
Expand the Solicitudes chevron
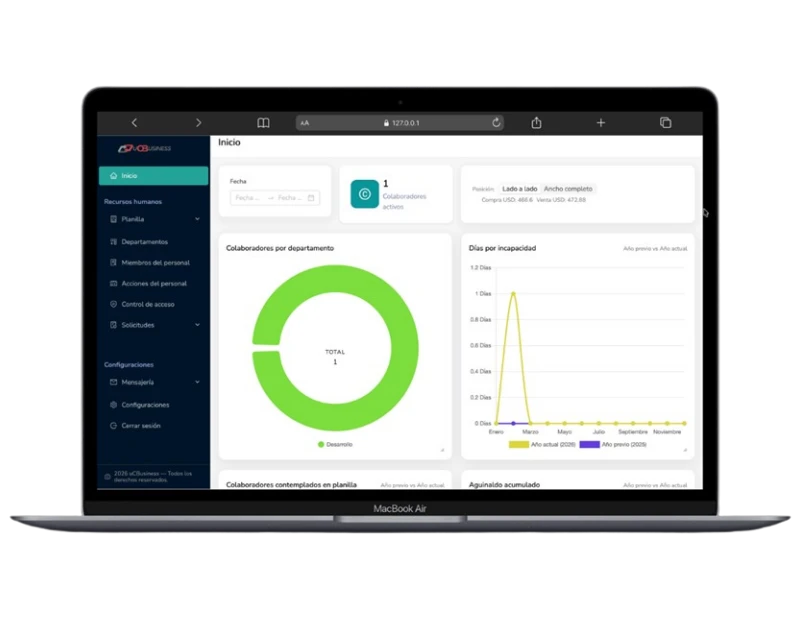[197, 325]
